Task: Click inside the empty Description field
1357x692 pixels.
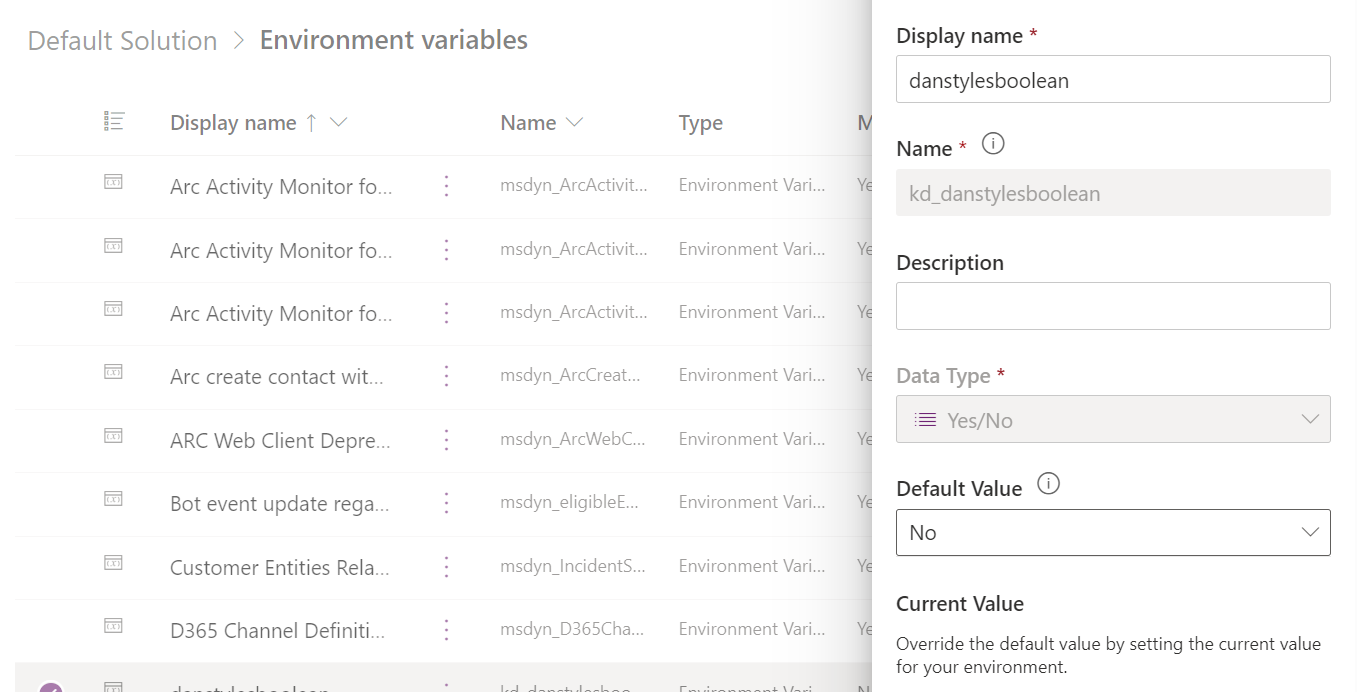Action: click(1112, 306)
